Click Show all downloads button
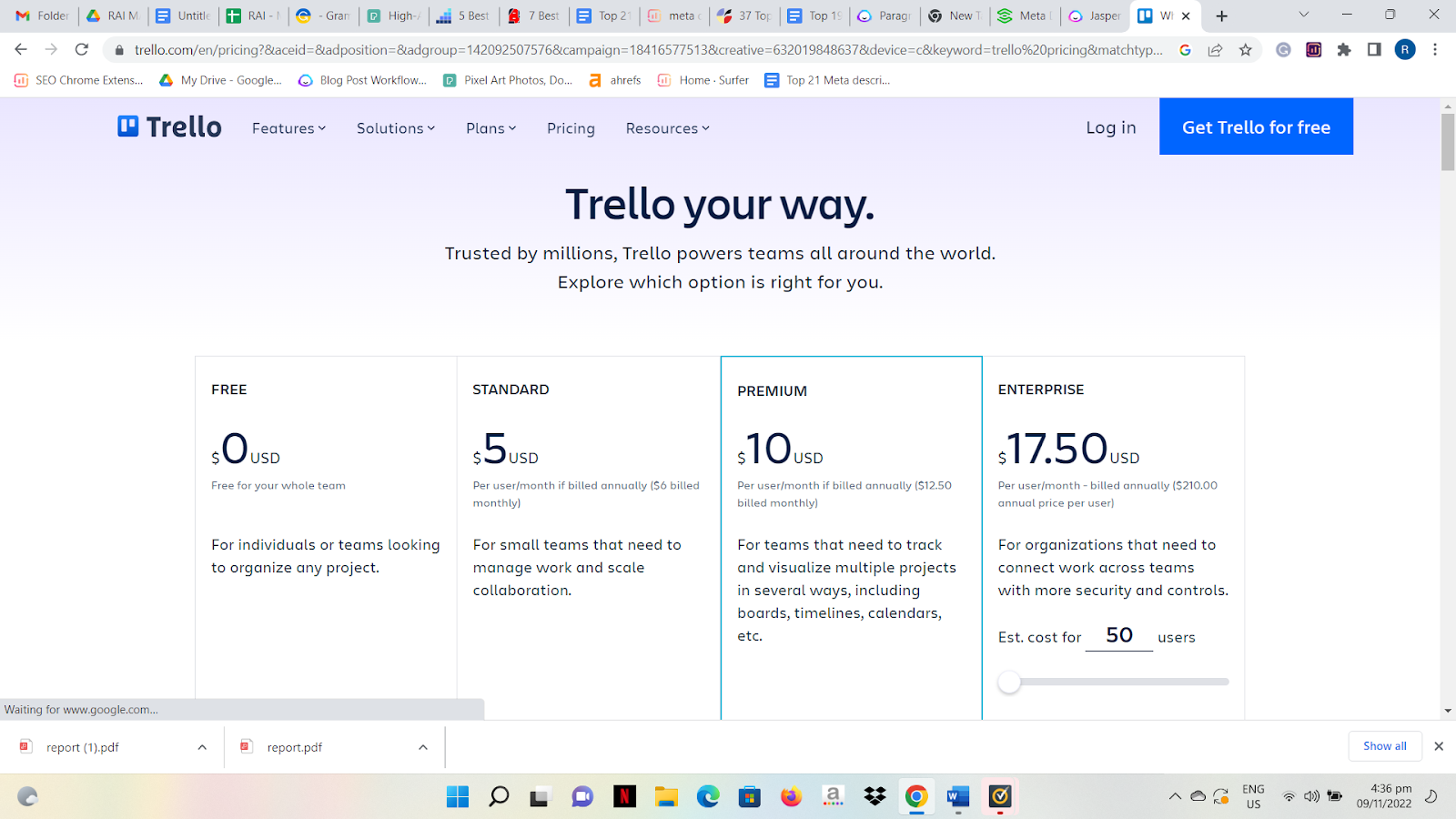 click(x=1384, y=746)
